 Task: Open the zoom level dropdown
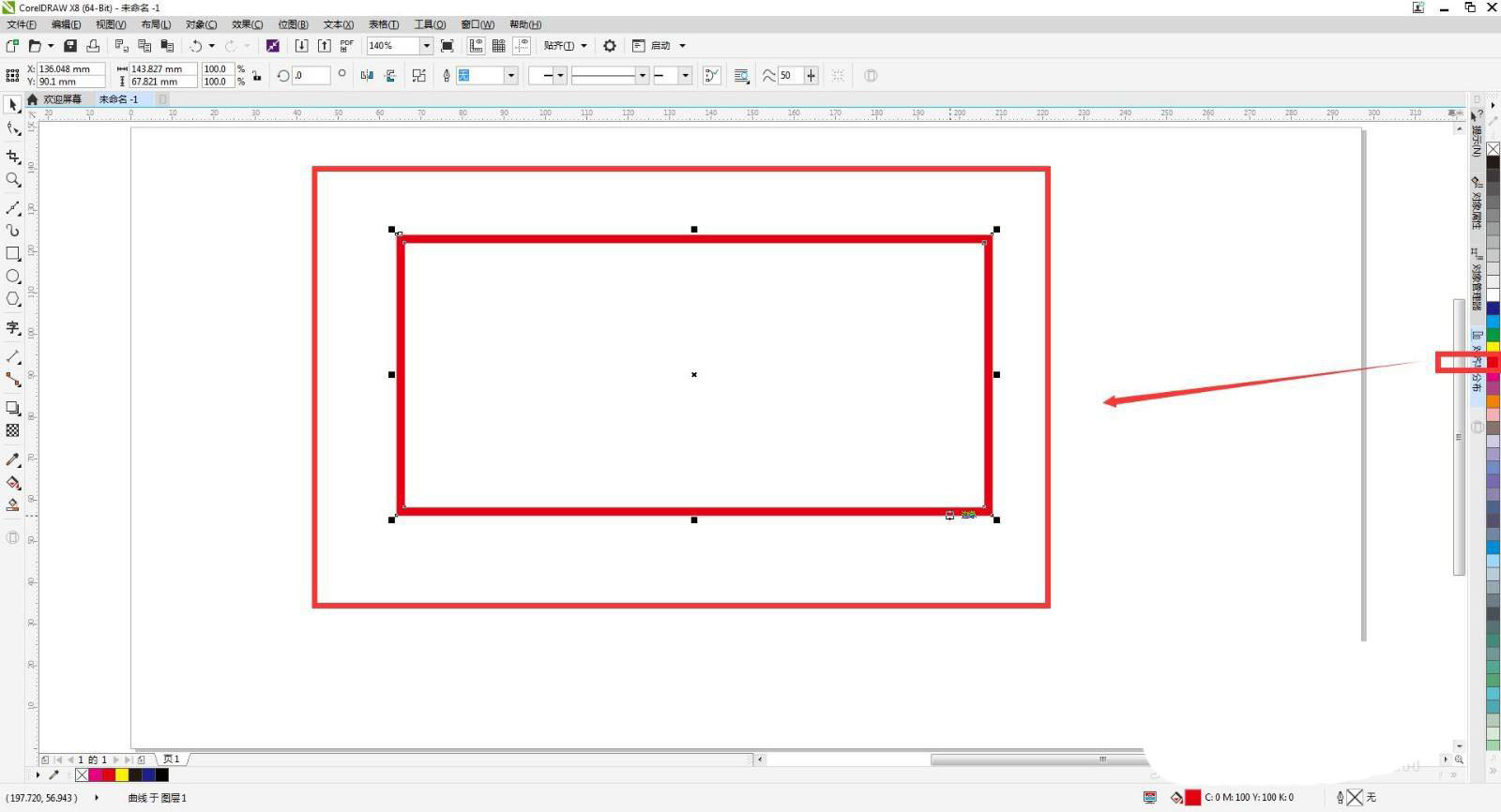pos(426,45)
